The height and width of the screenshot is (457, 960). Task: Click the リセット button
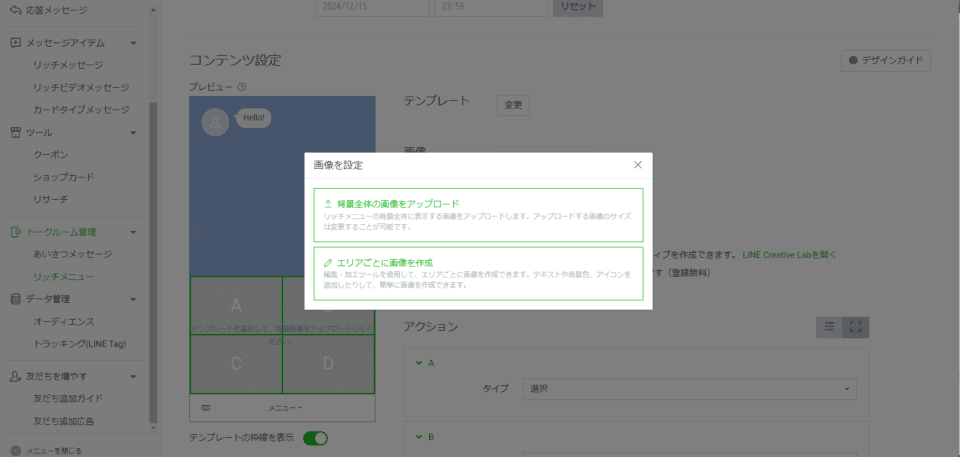[x=577, y=7]
